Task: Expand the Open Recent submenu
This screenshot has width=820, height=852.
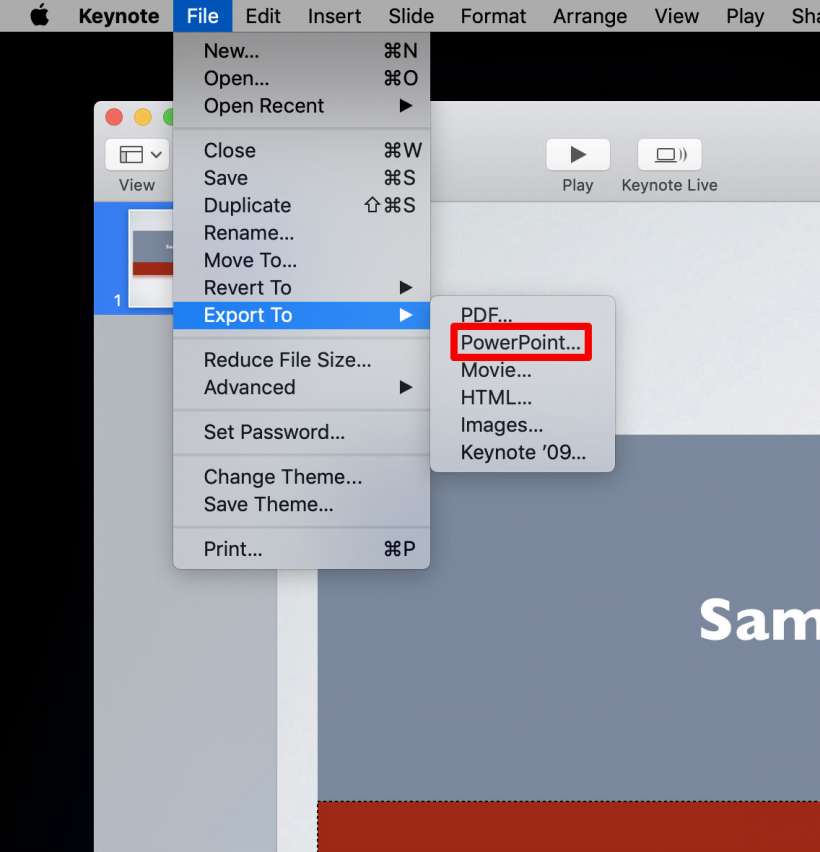Action: pyautogui.click(x=302, y=105)
